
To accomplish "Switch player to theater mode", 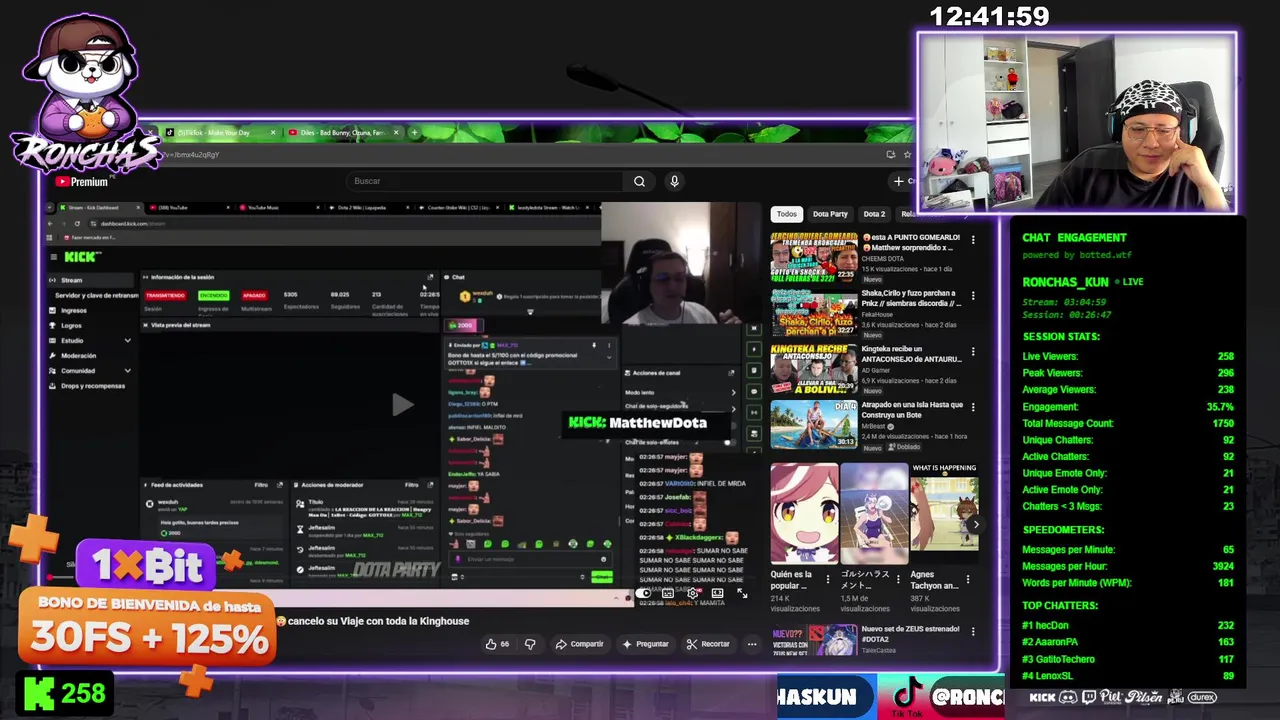I will click(x=717, y=593).
